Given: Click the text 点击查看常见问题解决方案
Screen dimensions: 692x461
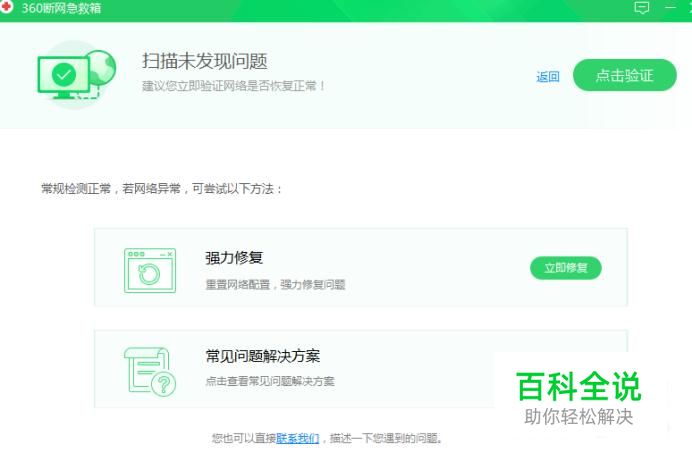Looking at the screenshot, I should (270, 381).
